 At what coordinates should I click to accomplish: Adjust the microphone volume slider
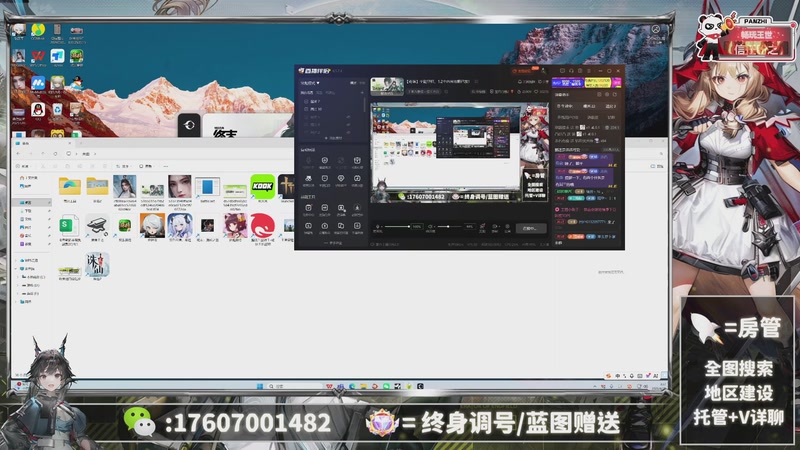click(x=402, y=227)
